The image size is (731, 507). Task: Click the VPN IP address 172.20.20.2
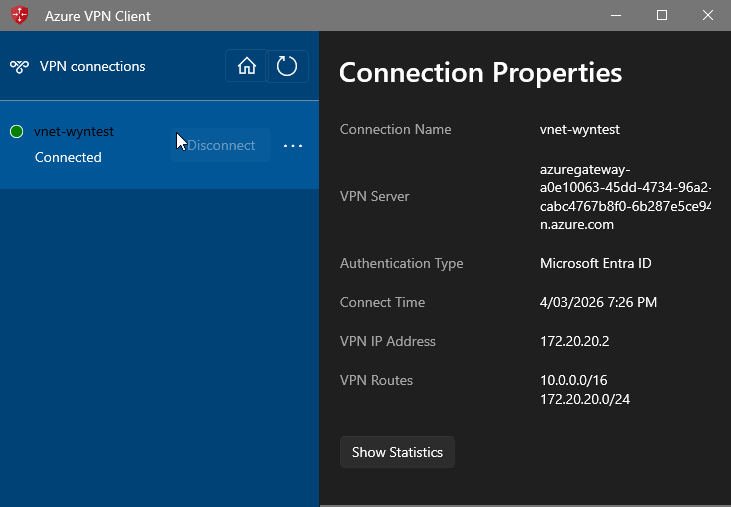[573, 342]
